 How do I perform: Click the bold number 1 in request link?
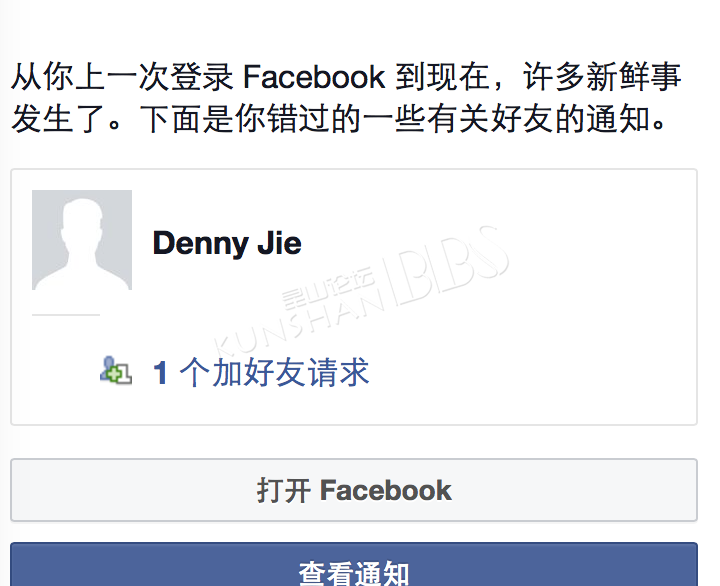tap(160, 372)
